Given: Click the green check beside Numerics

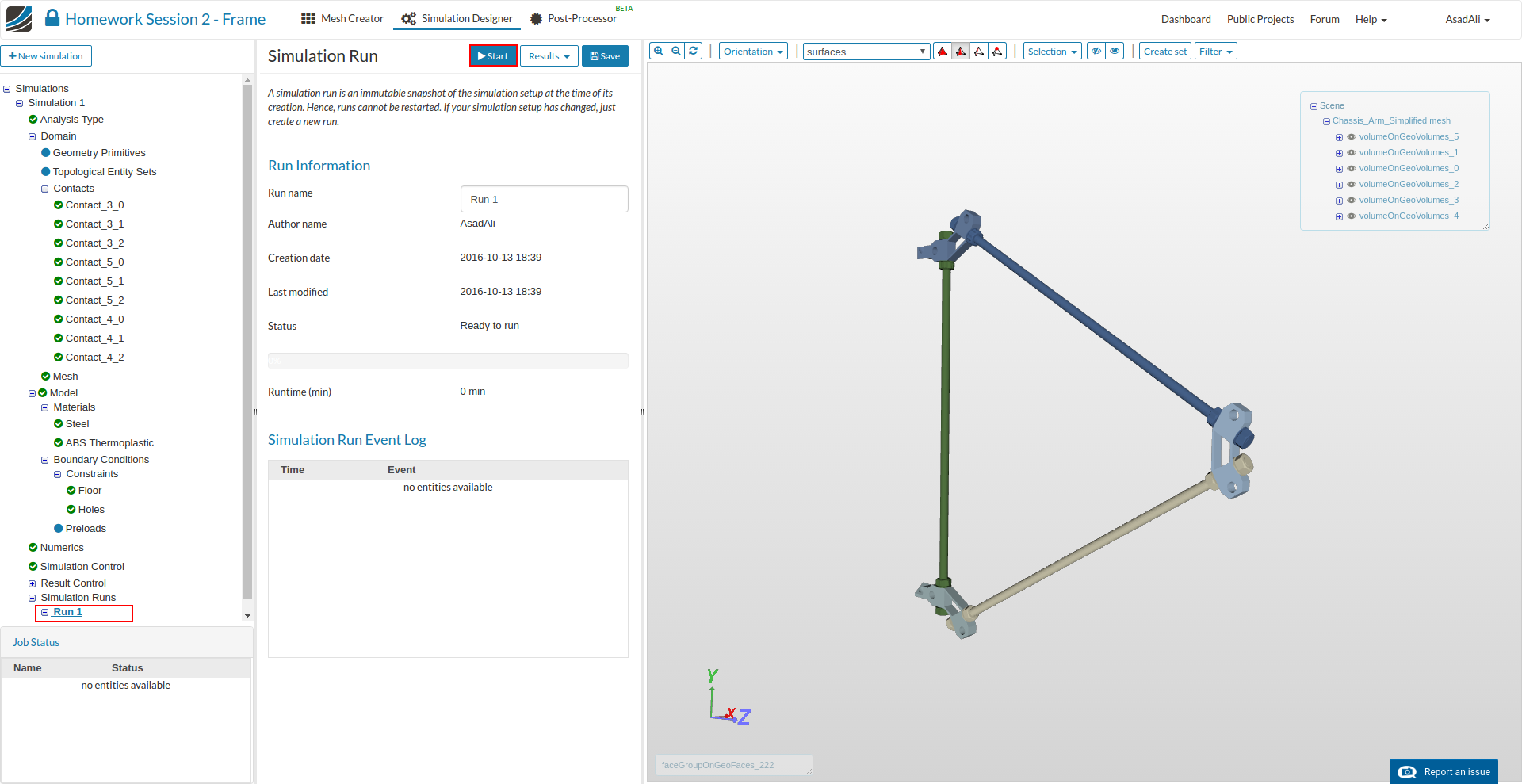Looking at the screenshot, I should coord(33,548).
